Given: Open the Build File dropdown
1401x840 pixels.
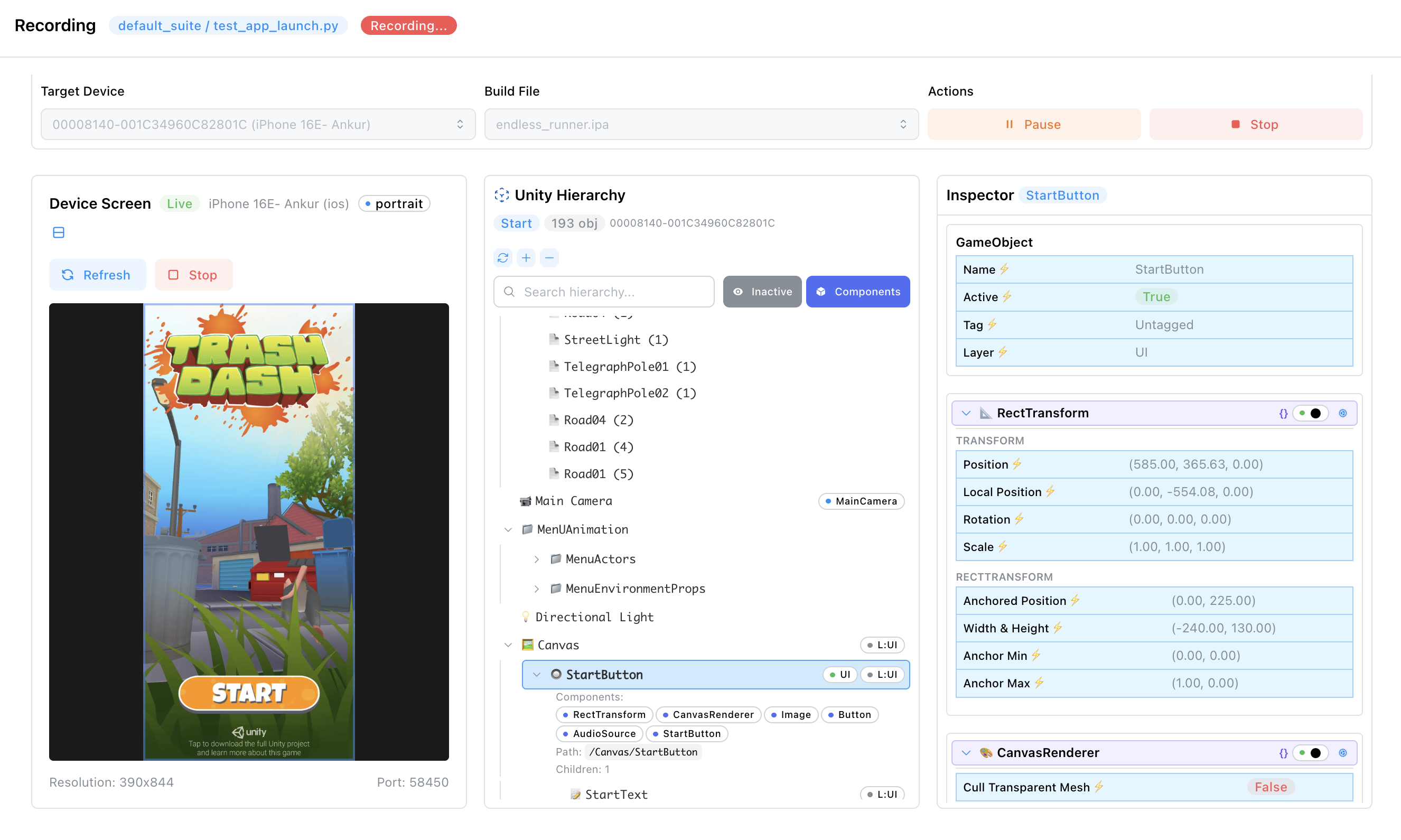Looking at the screenshot, I should 700,124.
